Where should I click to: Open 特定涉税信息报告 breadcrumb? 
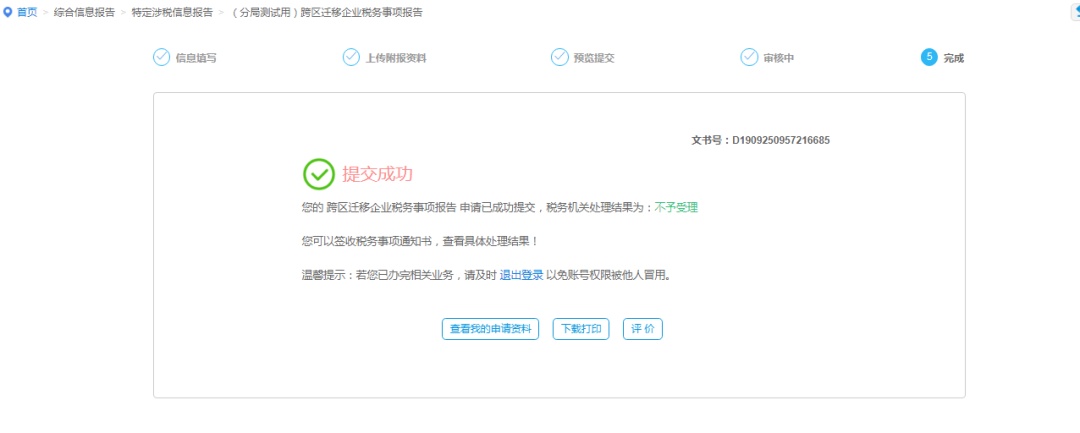click(172, 12)
